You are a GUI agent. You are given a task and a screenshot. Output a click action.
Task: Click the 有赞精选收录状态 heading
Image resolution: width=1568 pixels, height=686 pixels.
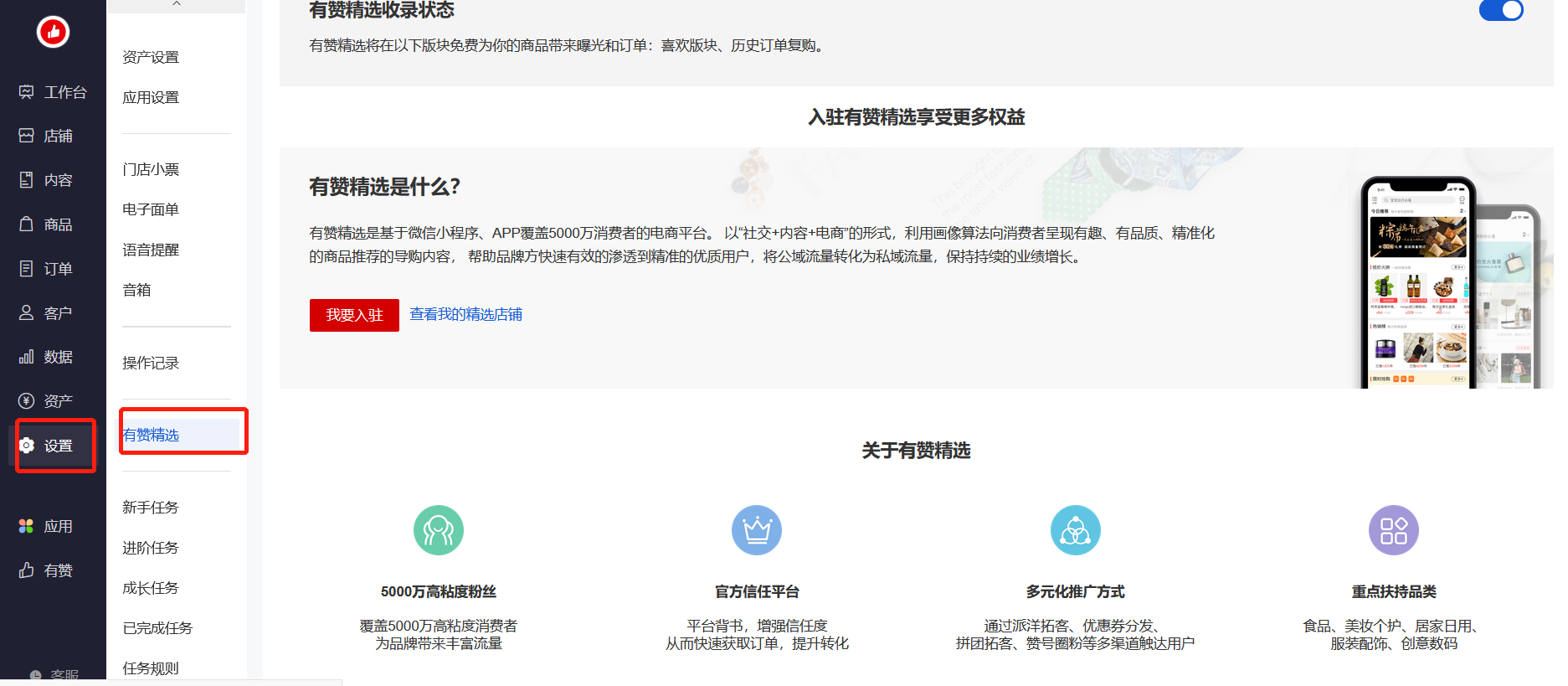pos(382,10)
